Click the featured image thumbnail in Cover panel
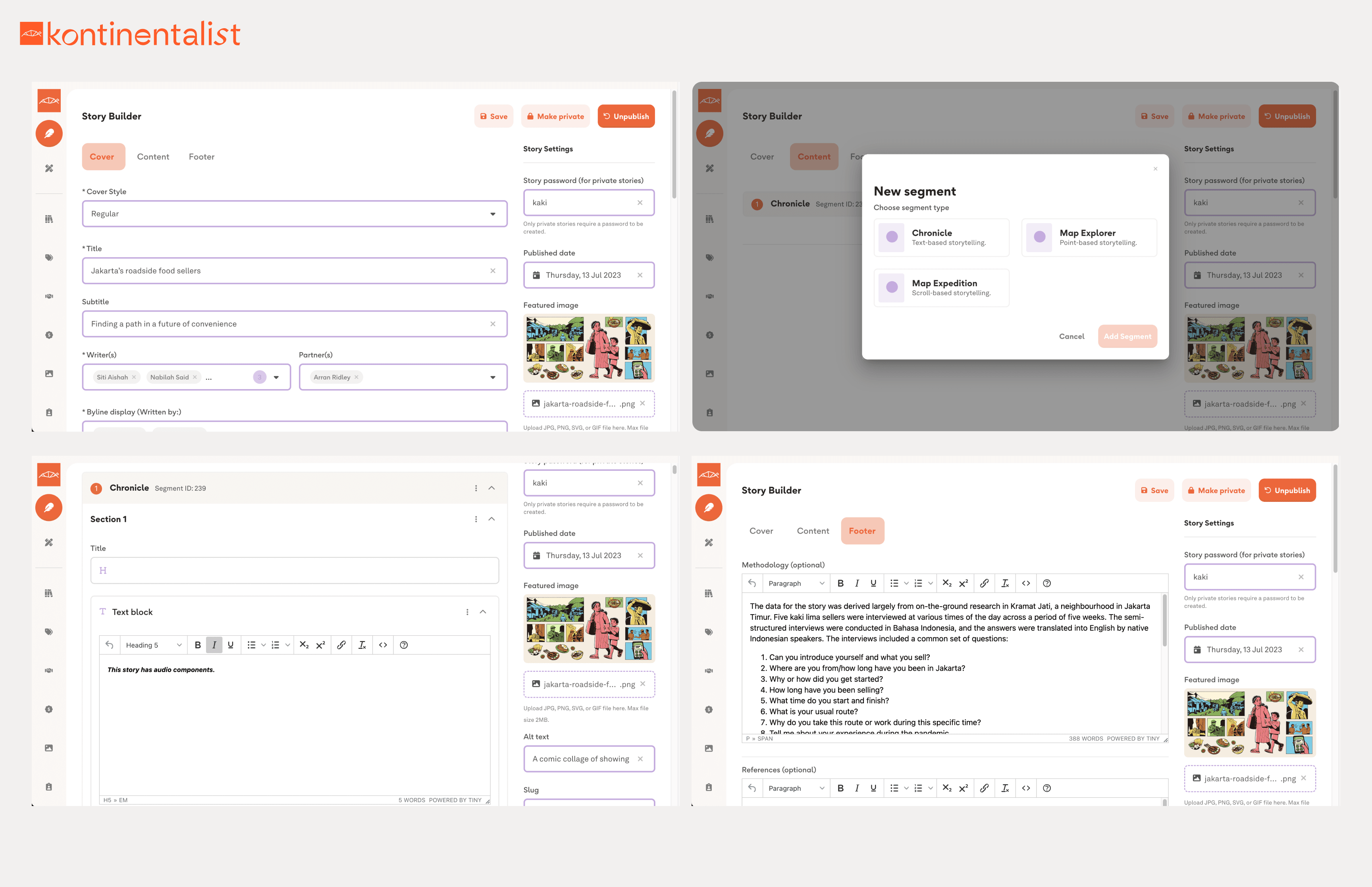This screenshot has height=887, width=1372. [x=589, y=348]
